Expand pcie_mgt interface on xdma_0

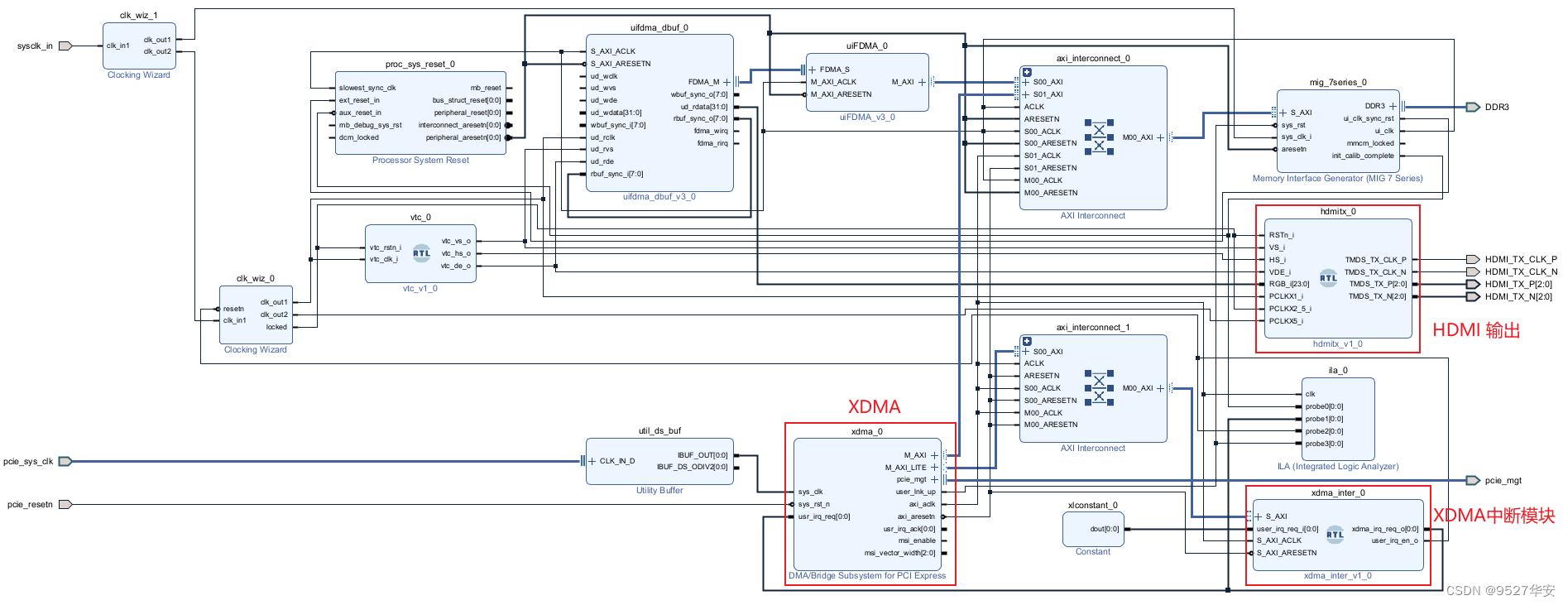click(x=934, y=479)
